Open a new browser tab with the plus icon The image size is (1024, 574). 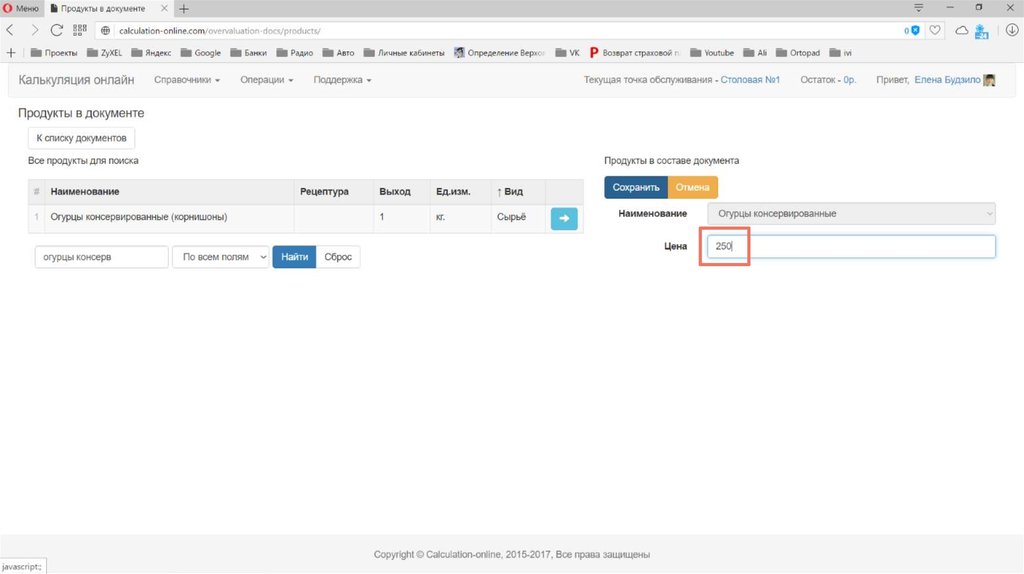point(184,8)
